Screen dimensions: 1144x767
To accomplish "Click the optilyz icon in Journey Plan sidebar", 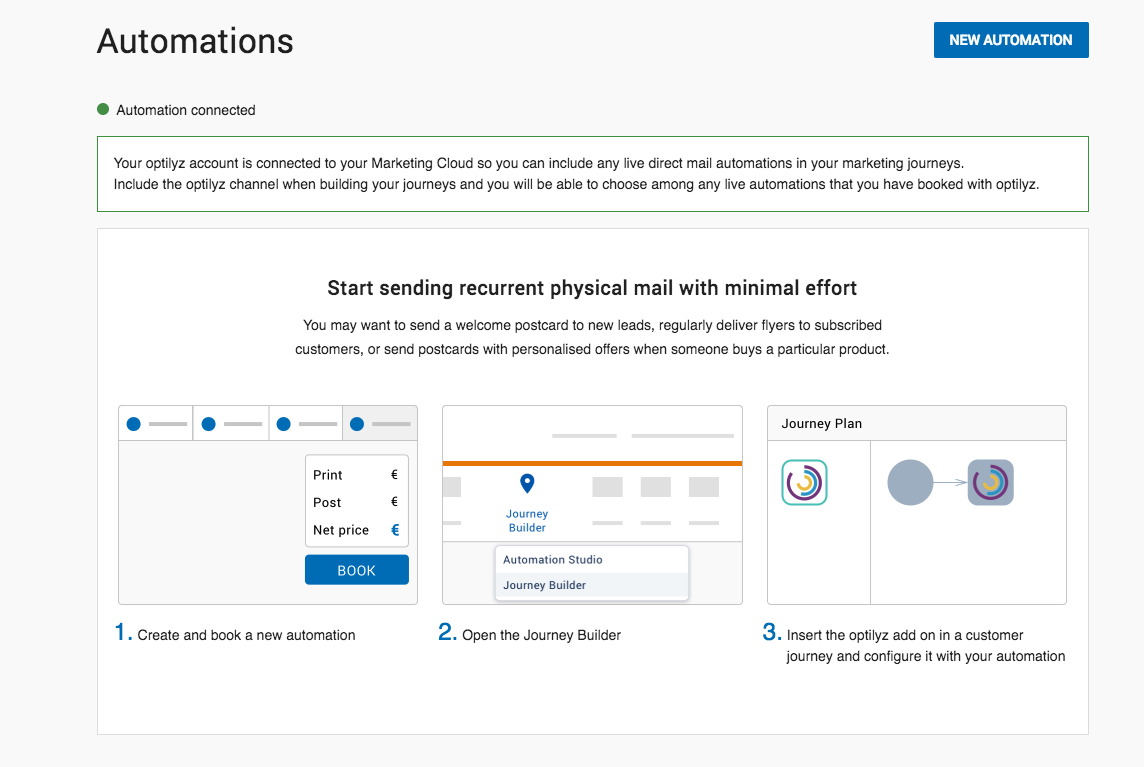I will pos(804,482).
